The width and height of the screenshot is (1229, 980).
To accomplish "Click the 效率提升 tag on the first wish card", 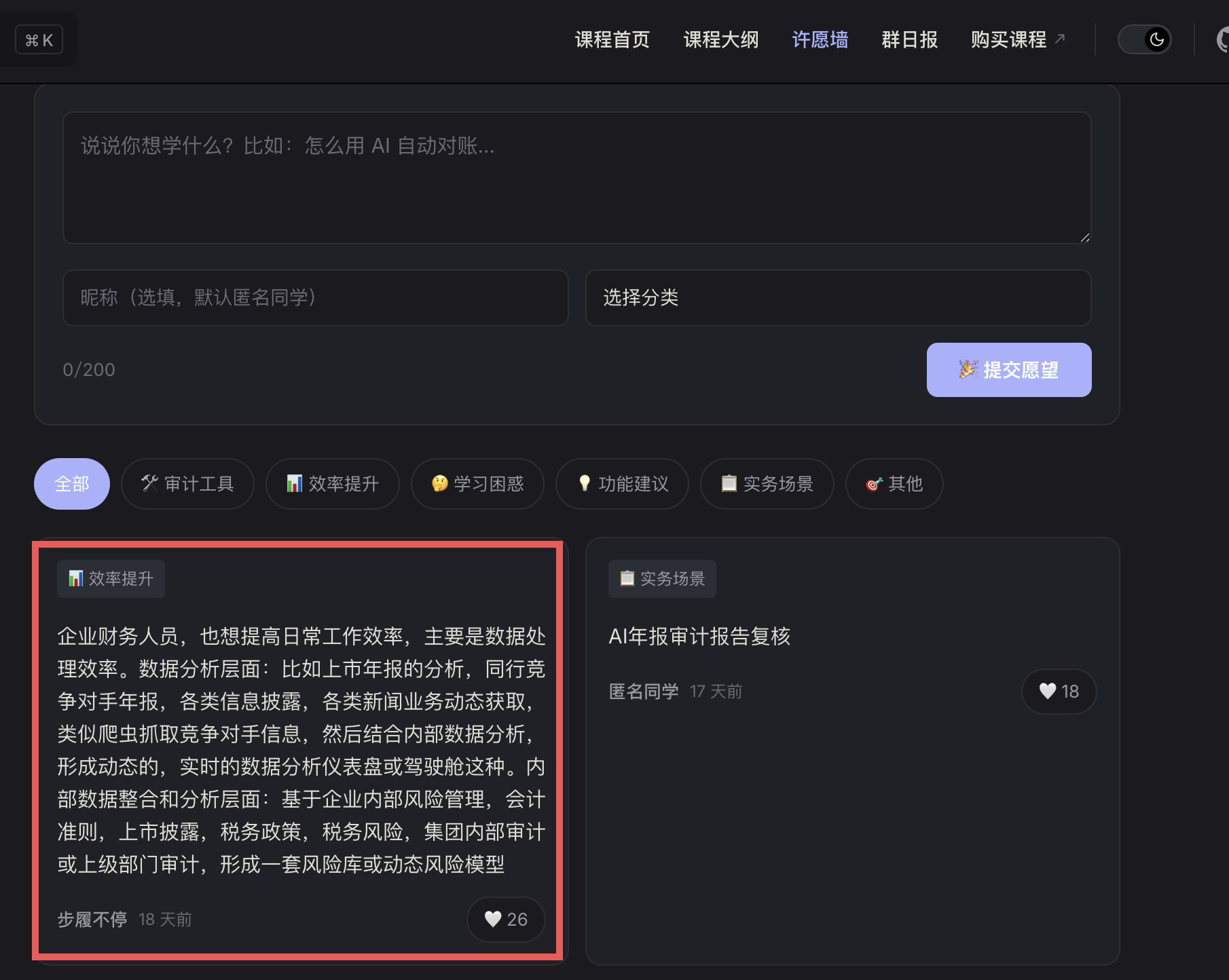I will tap(111, 579).
